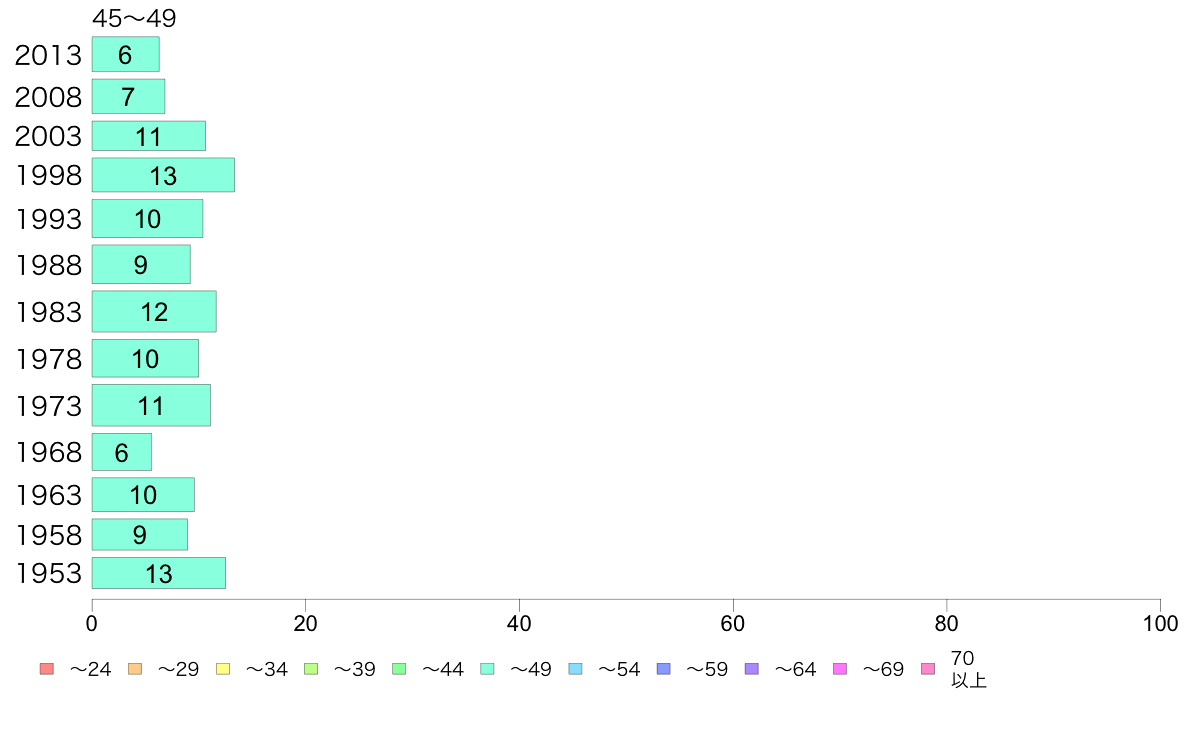The height and width of the screenshot is (736, 1188).
Task: Click the 1983 bar with value 12
Action: [x=155, y=312]
